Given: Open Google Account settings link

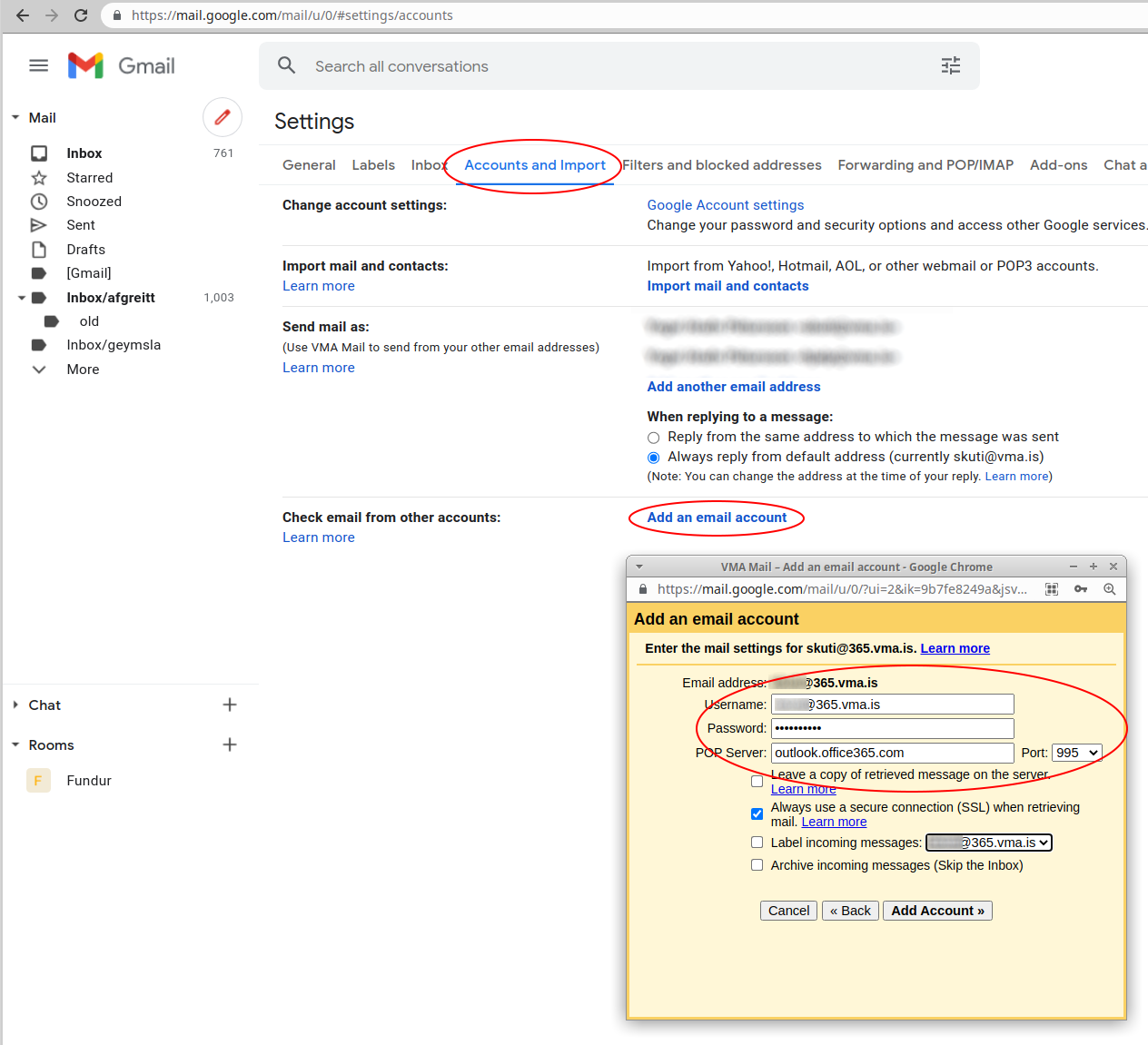Looking at the screenshot, I should pyautogui.click(x=726, y=205).
